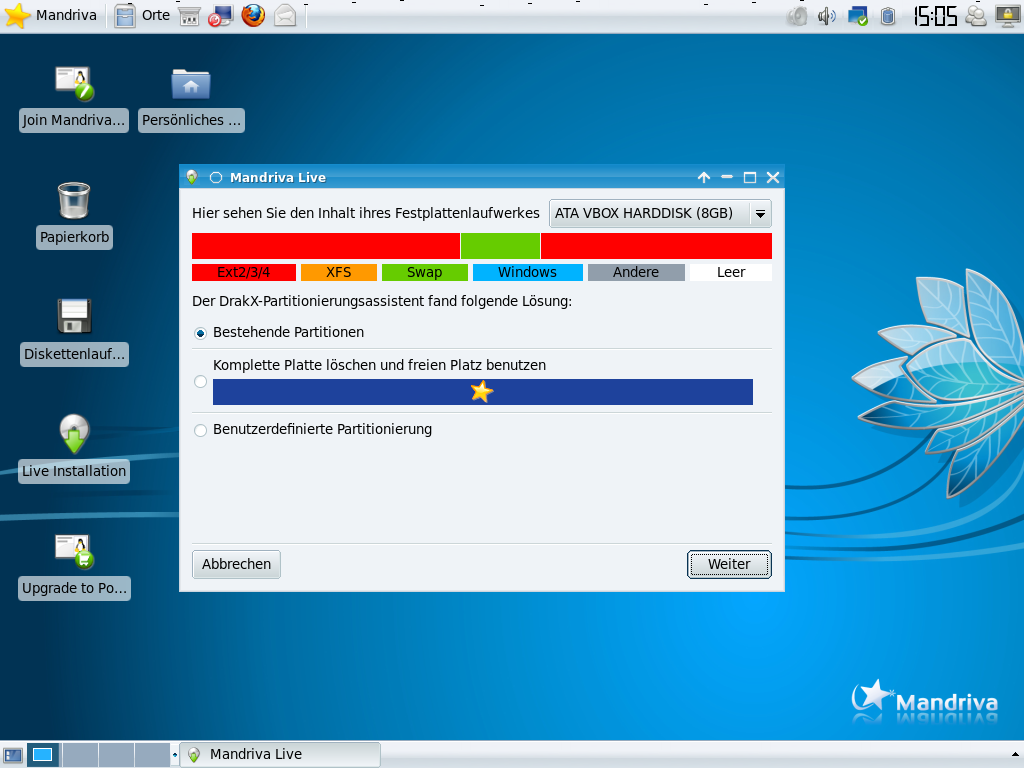Screen dimensions: 1024x768
Task: Click the green Swap color swatch in the legend
Action: 424,271
